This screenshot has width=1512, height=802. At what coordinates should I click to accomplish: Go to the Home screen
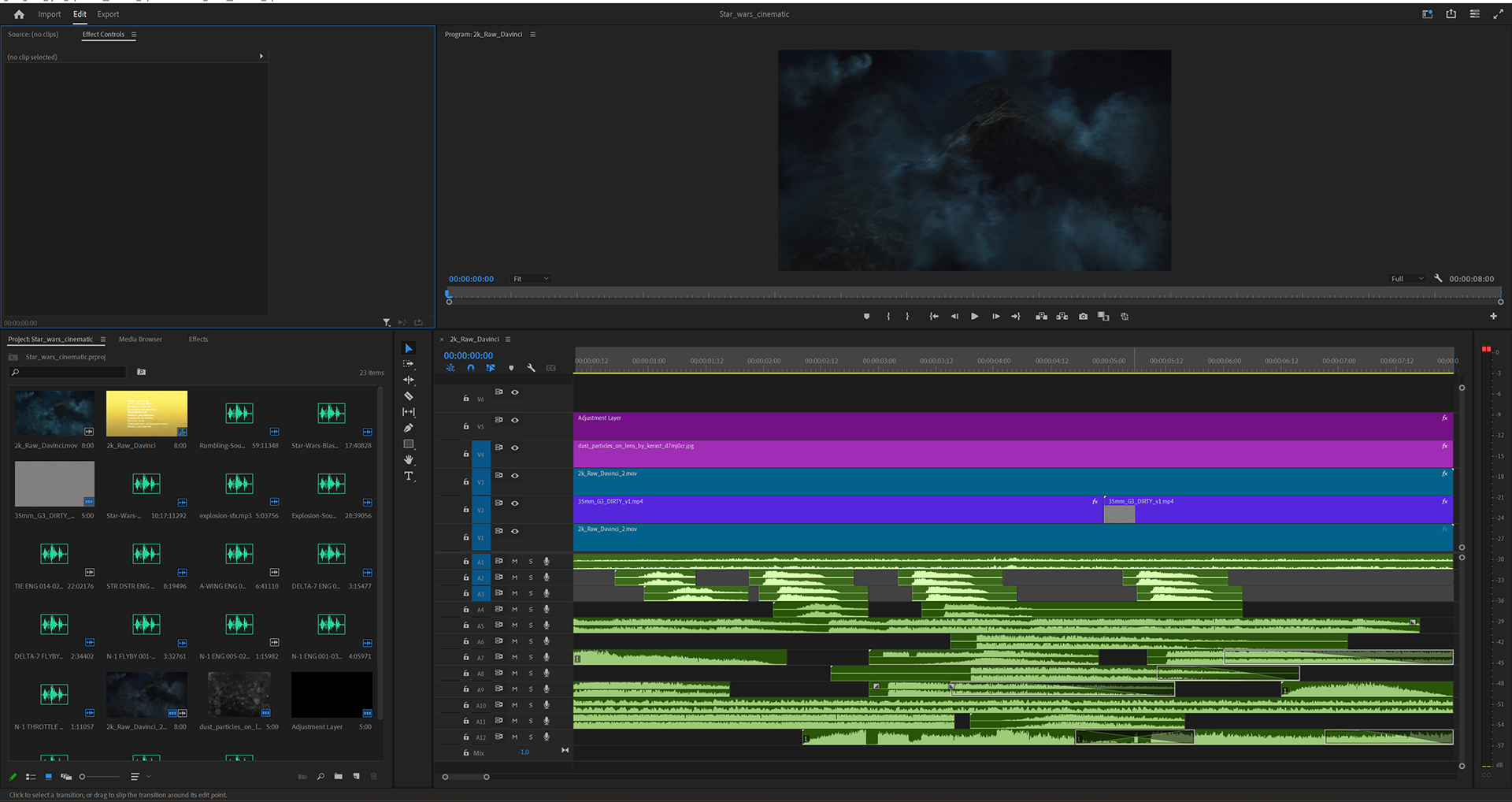click(x=19, y=14)
